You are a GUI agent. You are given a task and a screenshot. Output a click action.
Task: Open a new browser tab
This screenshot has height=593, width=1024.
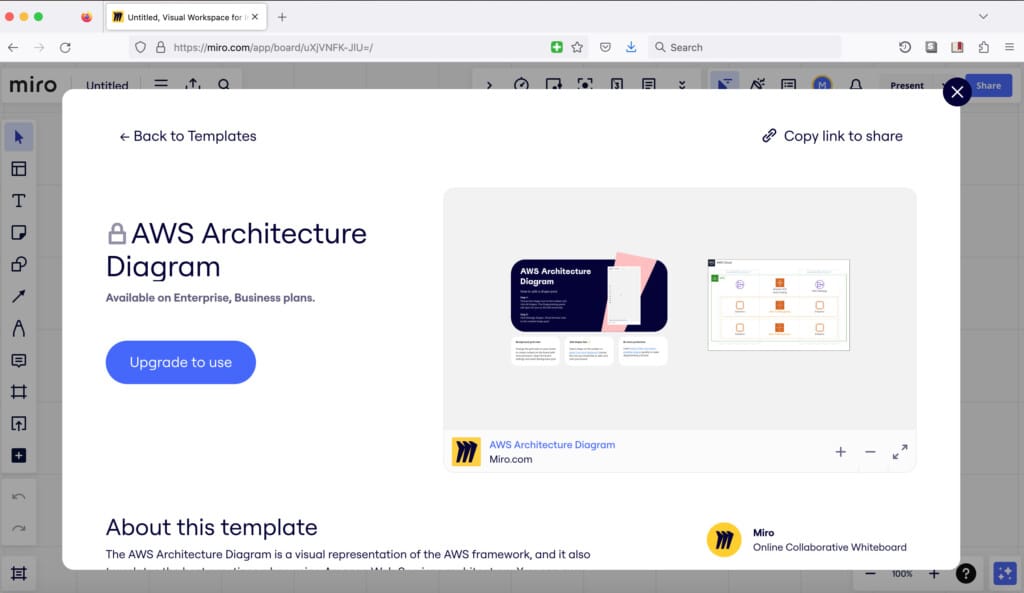click(281, 17)
